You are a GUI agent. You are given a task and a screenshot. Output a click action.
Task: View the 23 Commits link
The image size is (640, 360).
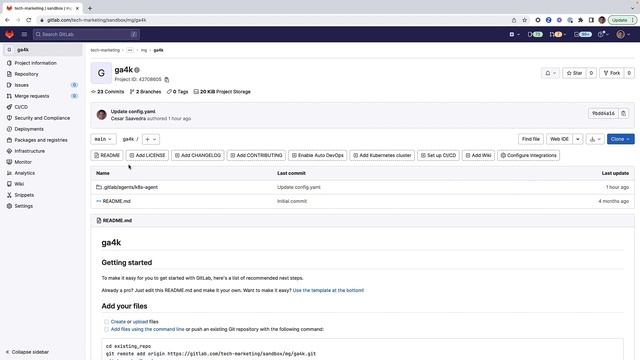click(107, 92)
